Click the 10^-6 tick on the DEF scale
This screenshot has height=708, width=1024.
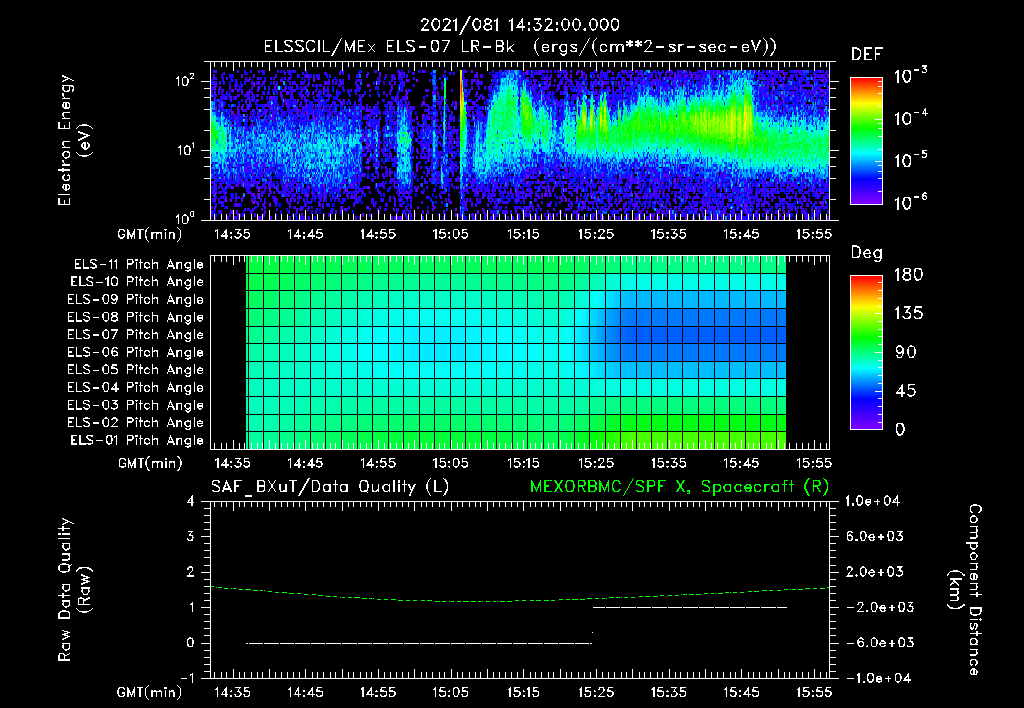coord(910,202)
